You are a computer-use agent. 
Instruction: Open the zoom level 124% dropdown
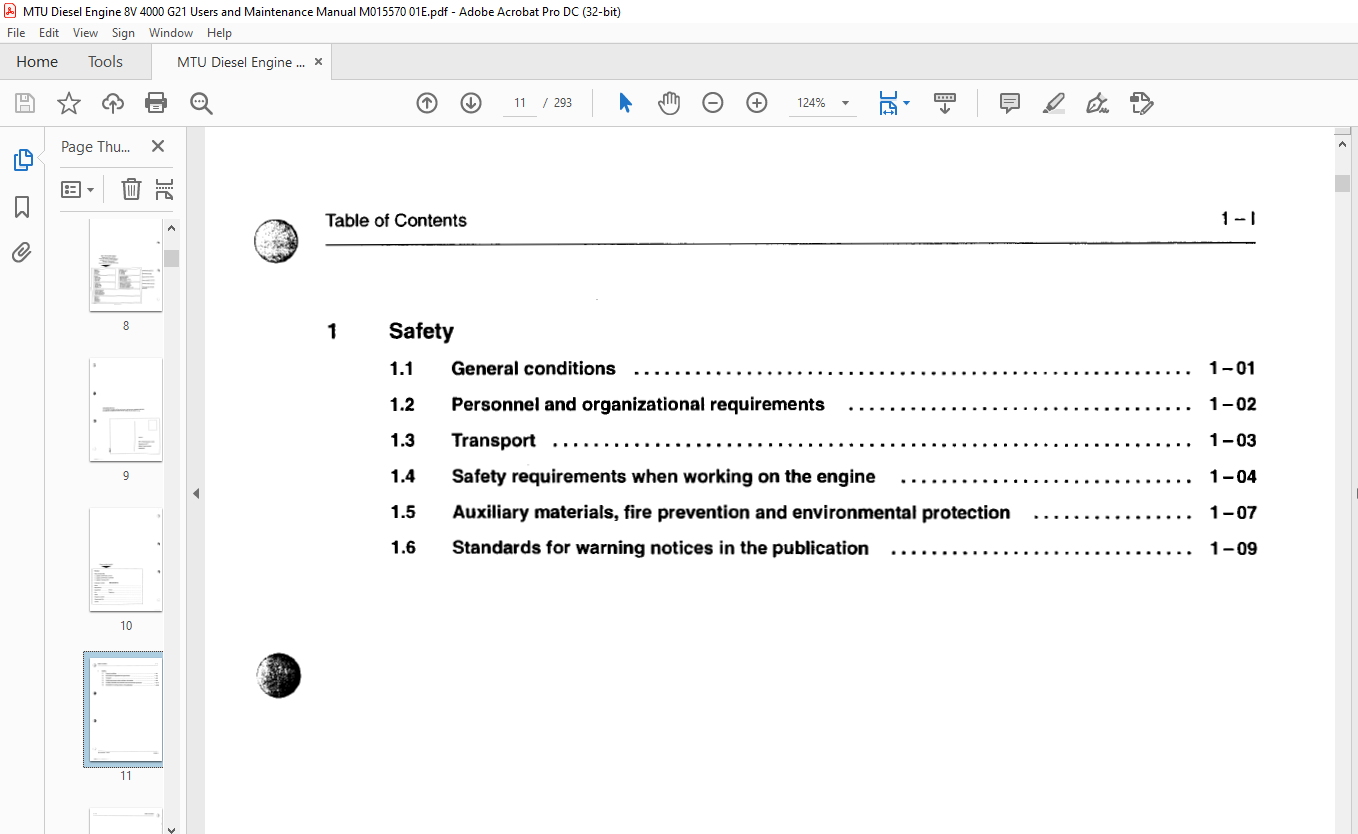(x=846, y=103)
